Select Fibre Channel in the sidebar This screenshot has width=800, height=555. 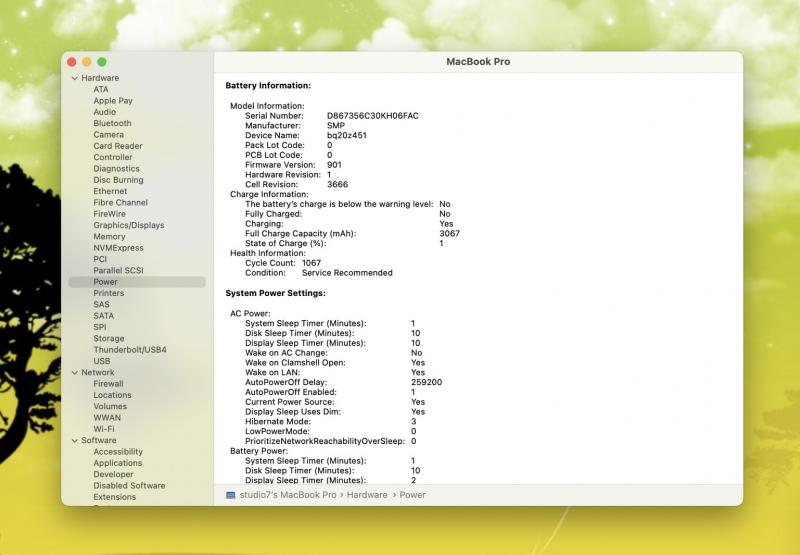(x=120, y=203)
